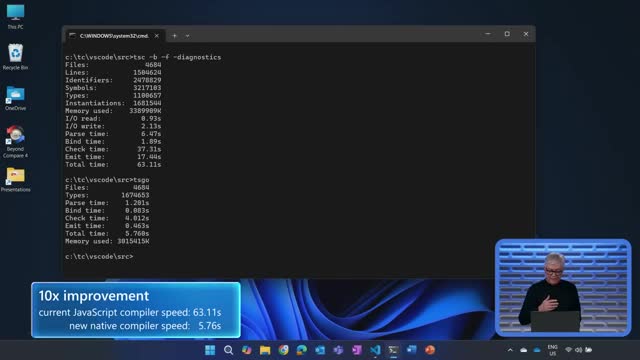Switch to Visual Studio Code in taskbar
Viewport: 640px width, 360px height.
pyautogui.click(x=375, y=350)
